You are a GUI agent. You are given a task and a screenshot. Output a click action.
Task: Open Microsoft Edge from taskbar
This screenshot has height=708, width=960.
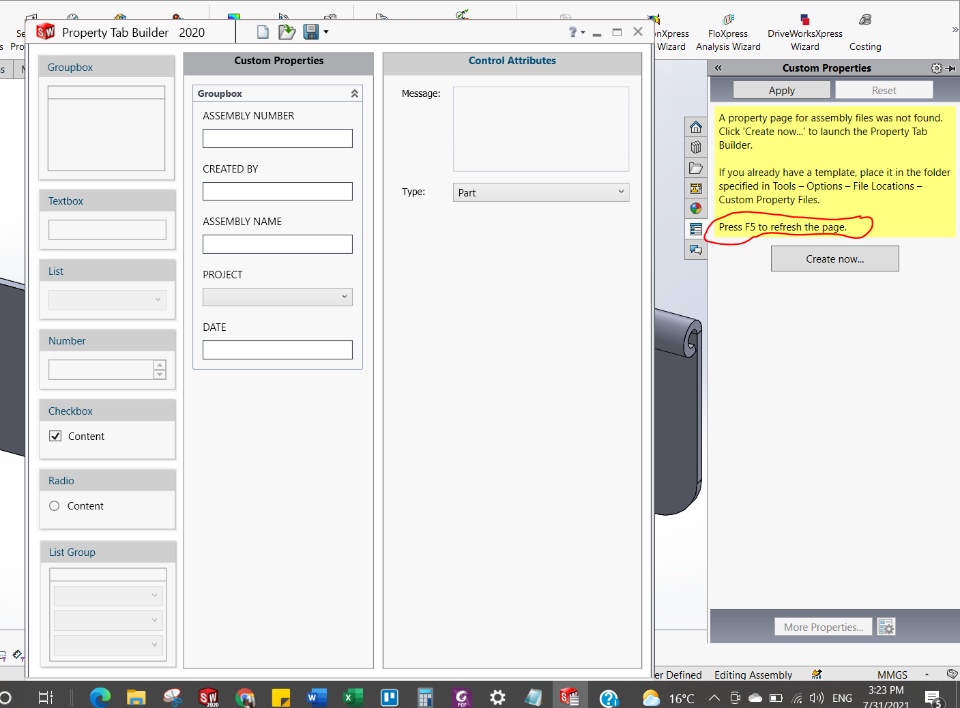pyautogui.click(x=100, y=697)
